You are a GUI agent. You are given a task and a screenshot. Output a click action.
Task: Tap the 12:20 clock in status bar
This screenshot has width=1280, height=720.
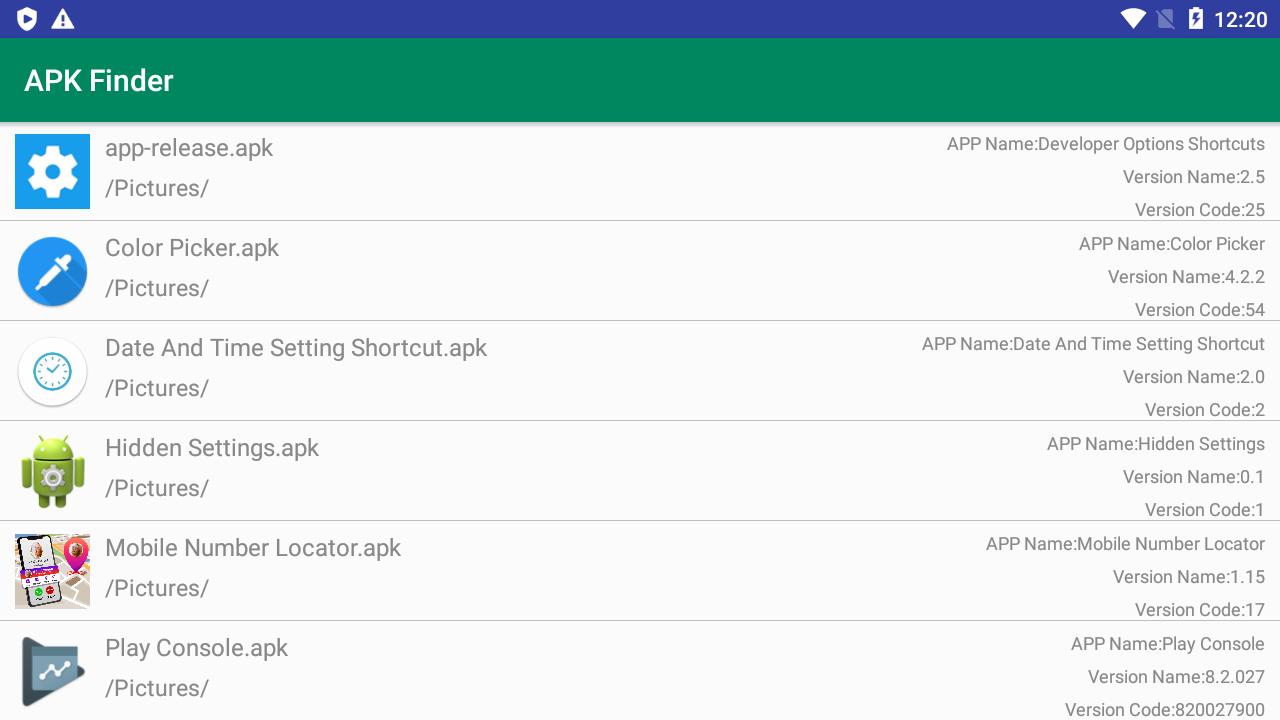(1240, 19)
